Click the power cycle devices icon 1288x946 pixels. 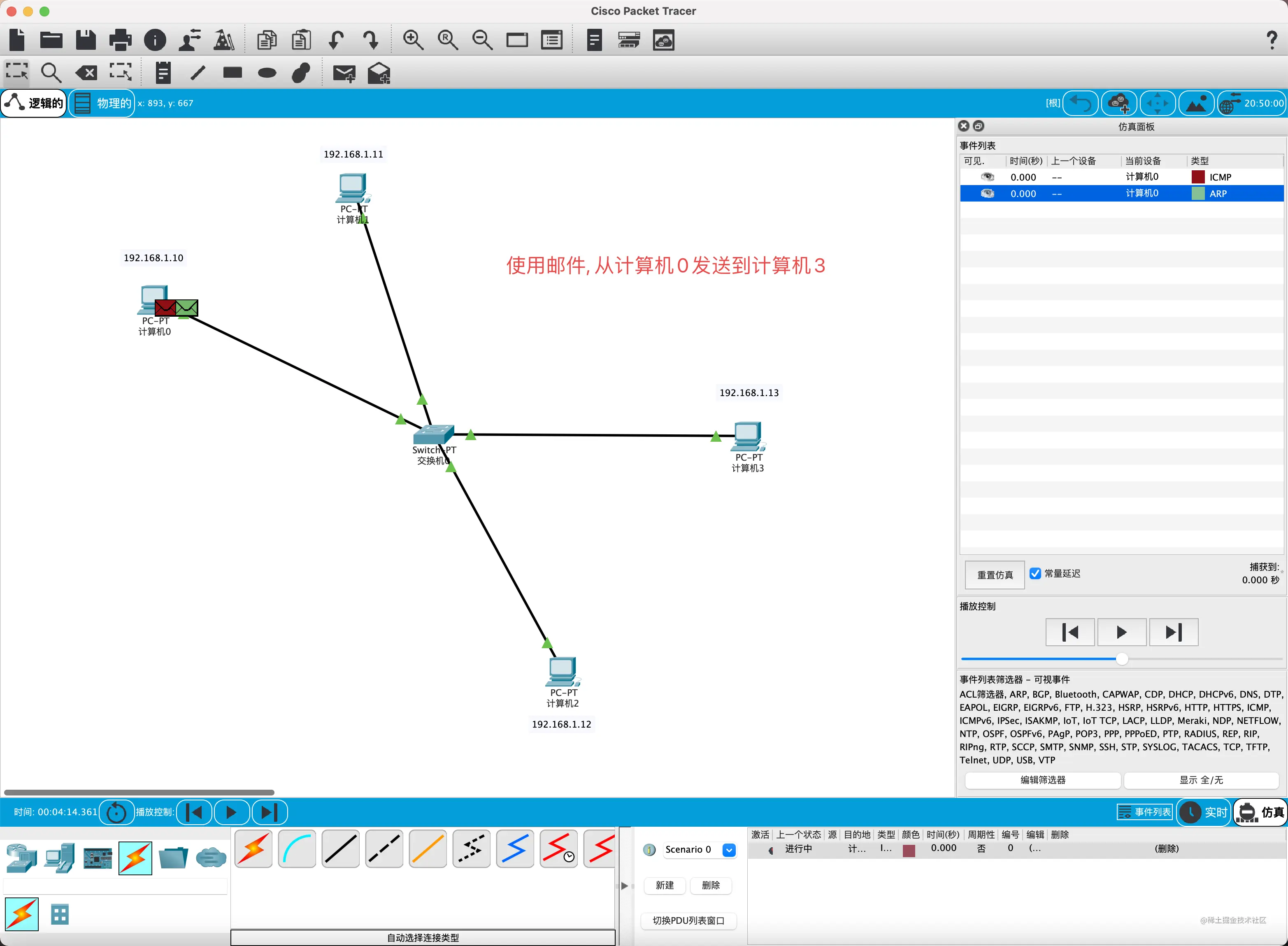click(116, 812)
